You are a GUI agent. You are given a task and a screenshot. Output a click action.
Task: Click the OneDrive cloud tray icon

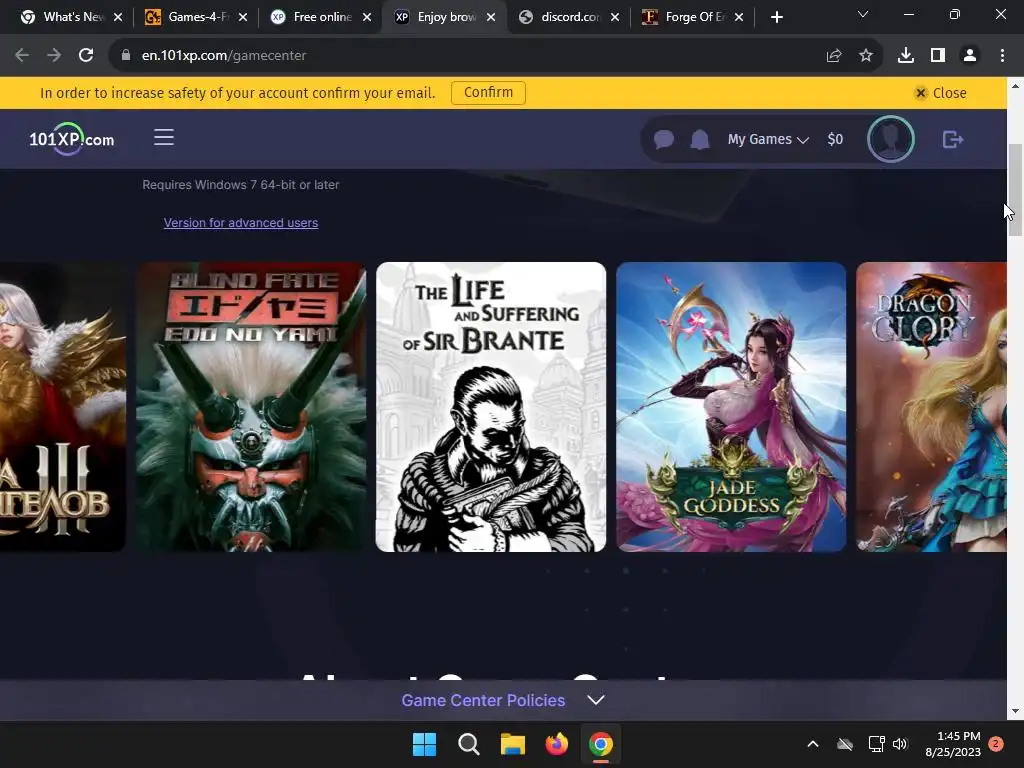(845, 744)
